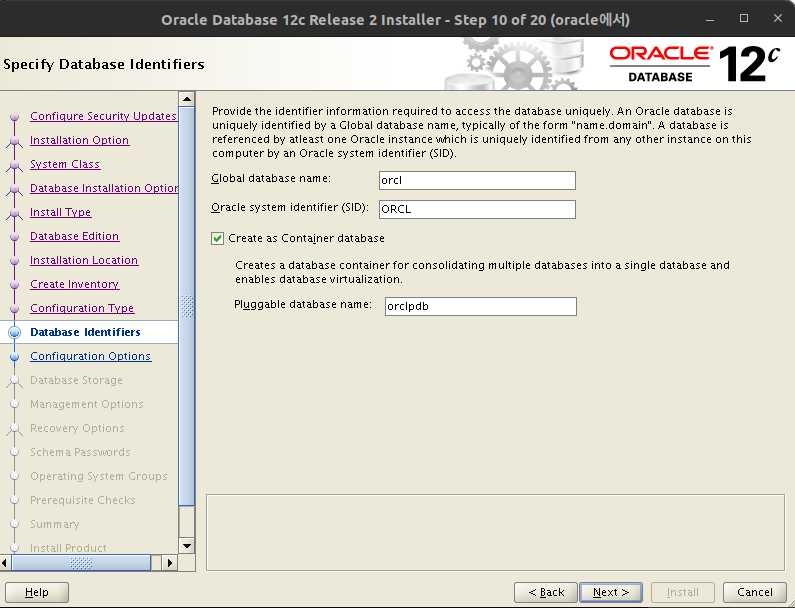Click the Oracle Database 12c logo

click(694, 64)
